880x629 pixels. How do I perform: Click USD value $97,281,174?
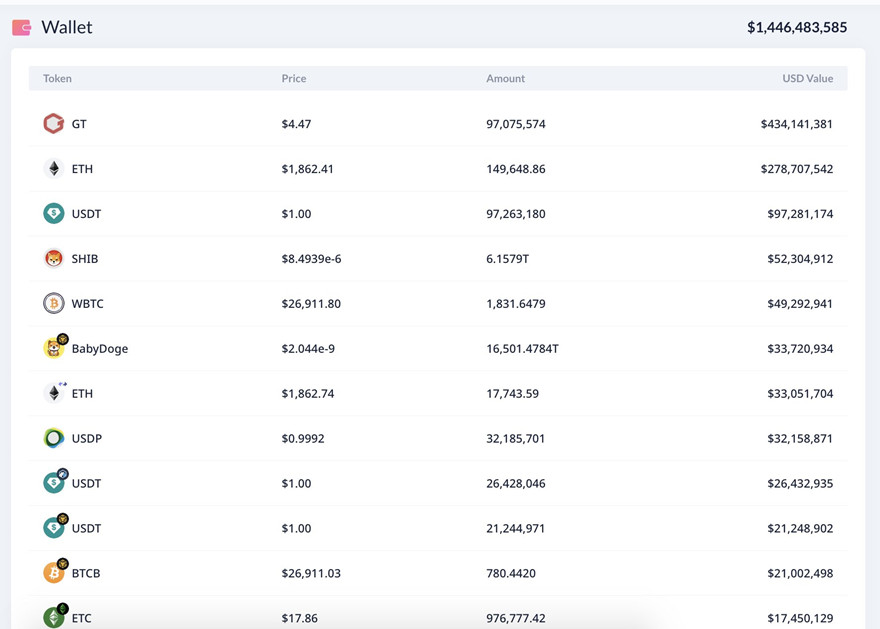800,214
